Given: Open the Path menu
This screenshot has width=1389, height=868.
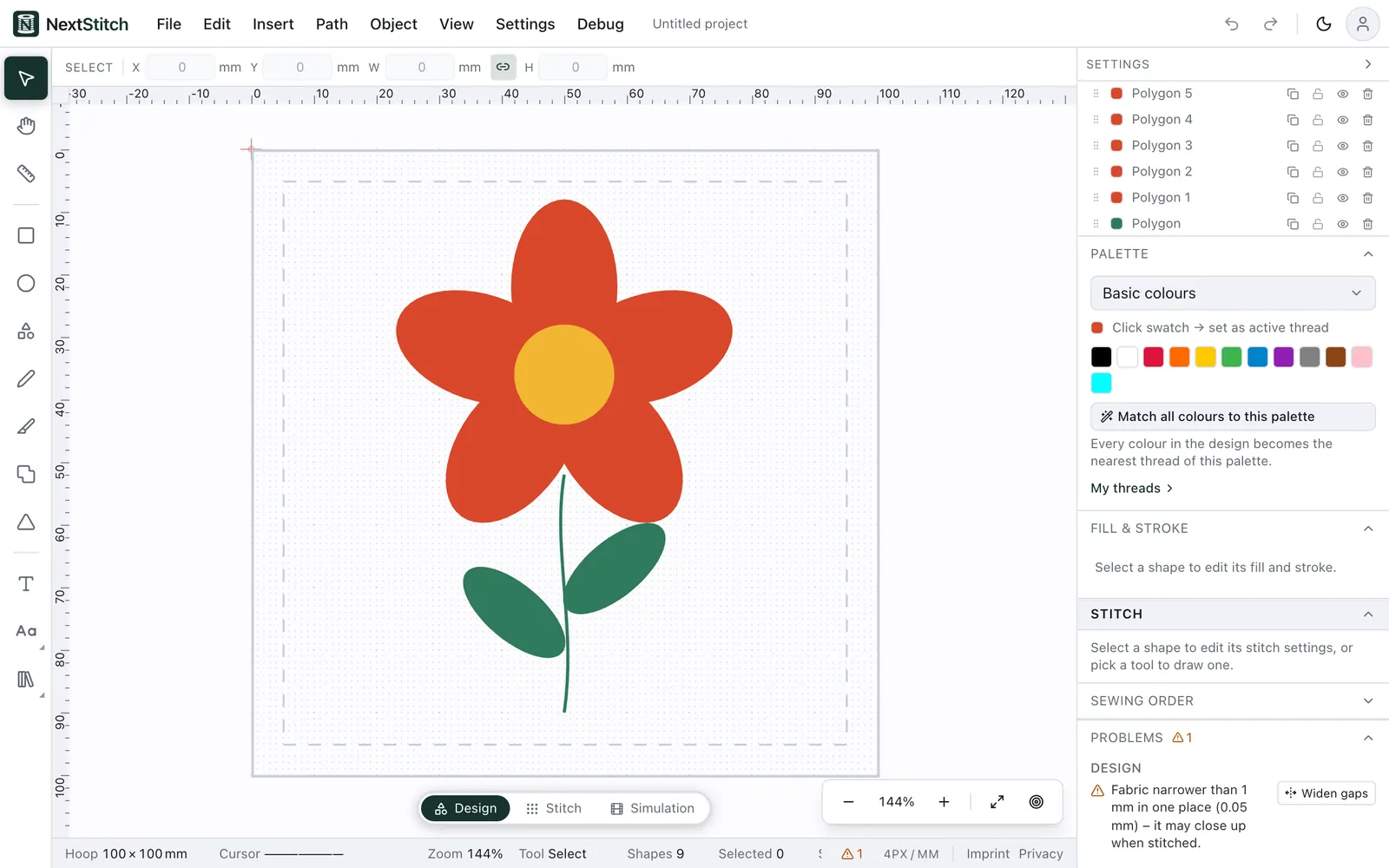Looking at the screenshot, I should coord(332,24).
